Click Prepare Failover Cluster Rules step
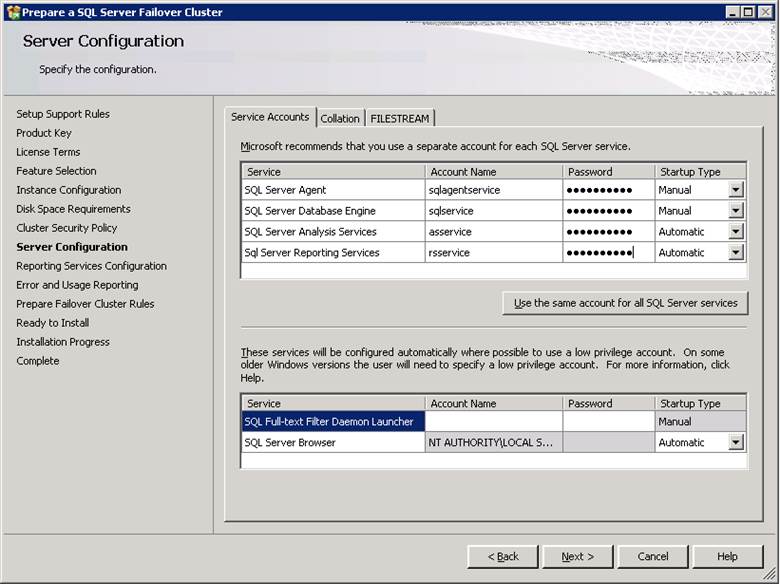Screen dimensions: 780x584 tap(85, 303)
